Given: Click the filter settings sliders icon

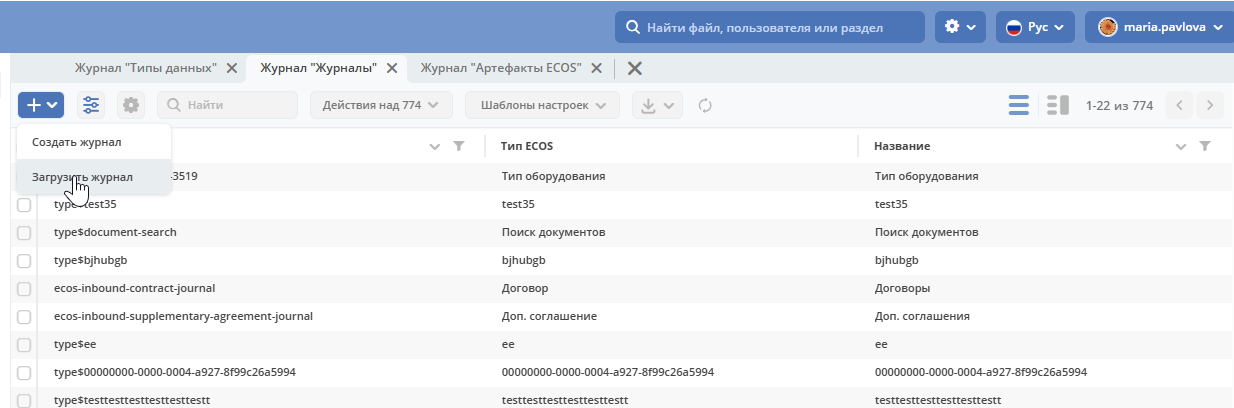Looking at the screenshot, I should click(91, 105).
